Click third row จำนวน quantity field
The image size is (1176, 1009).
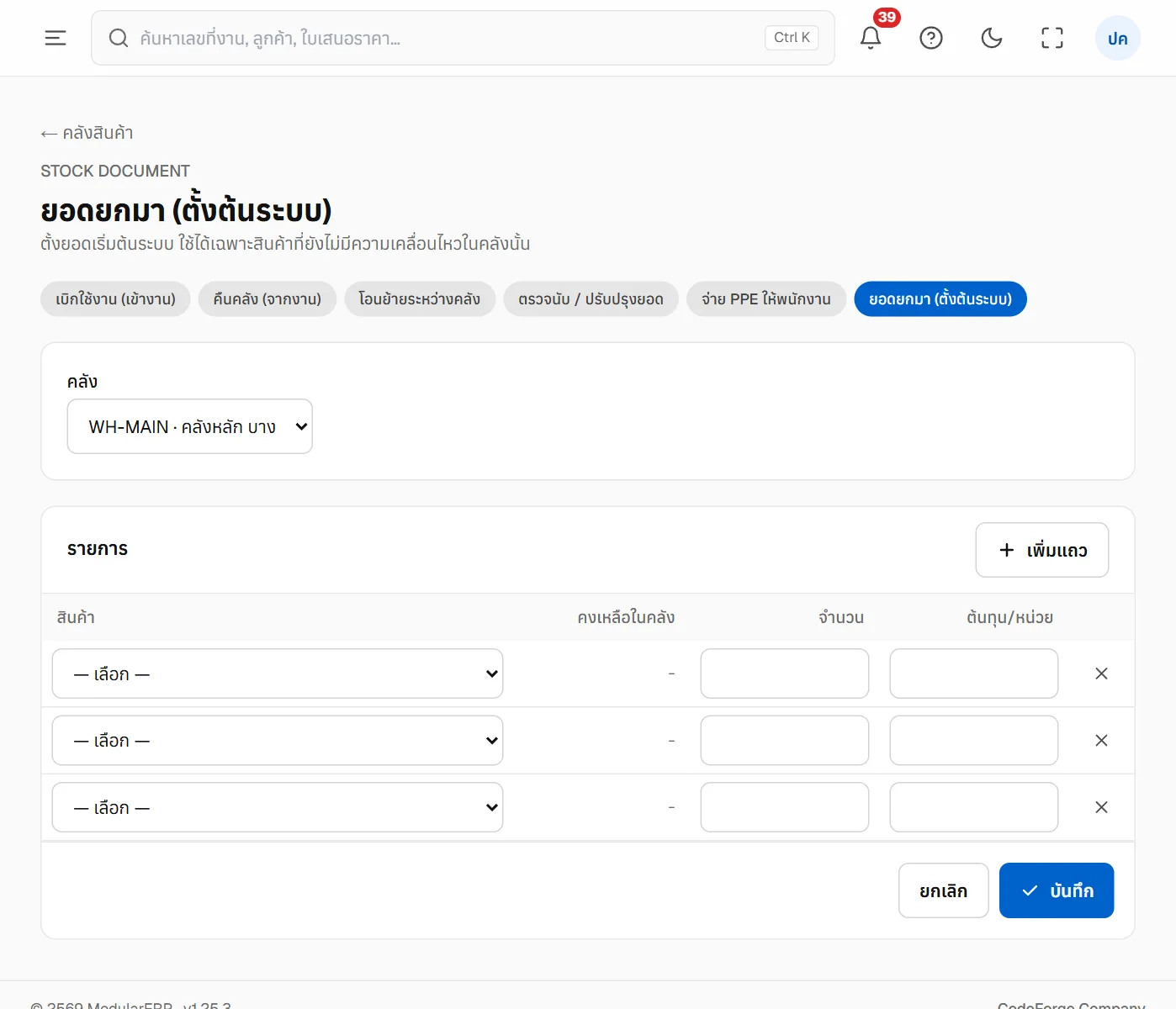coord(785,807)
